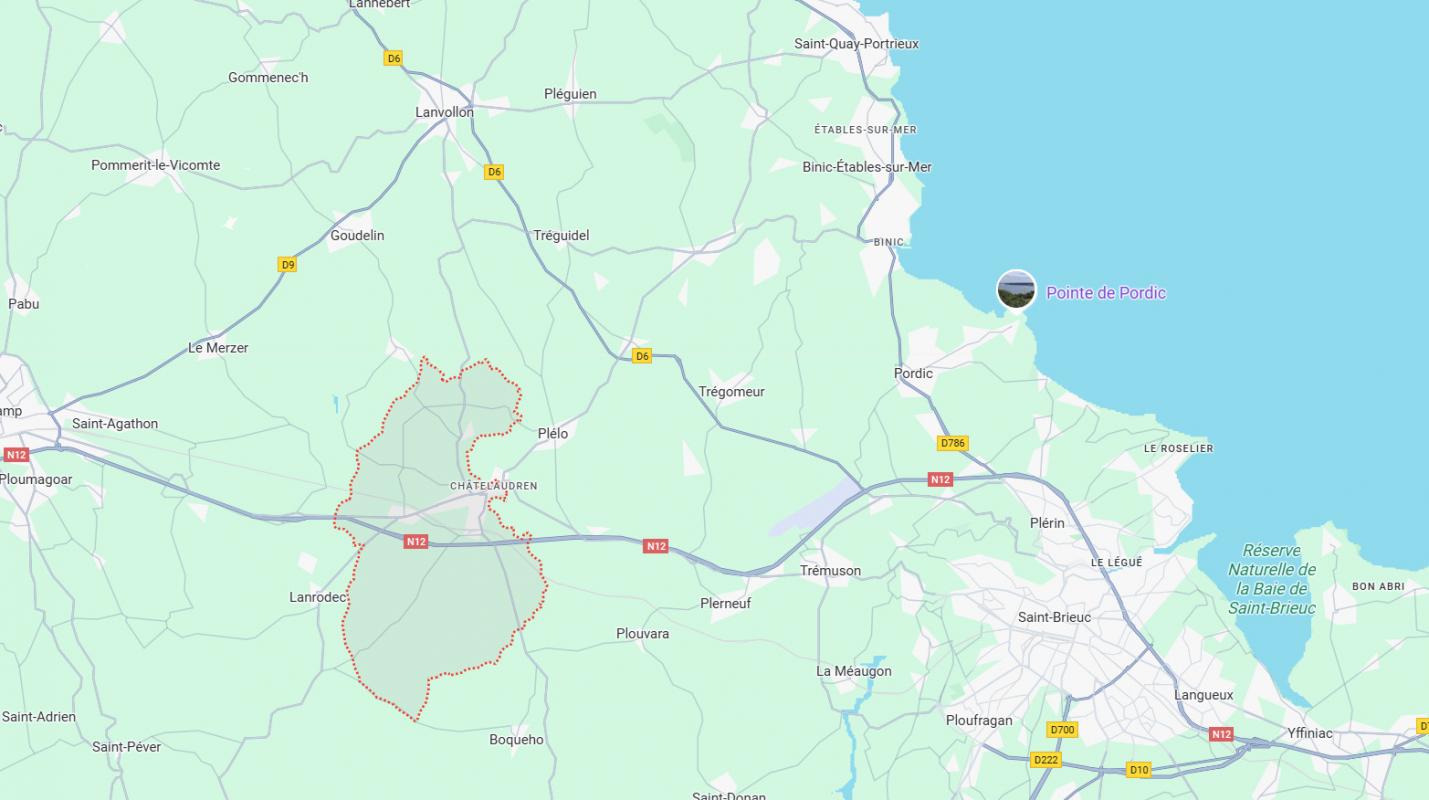Viewport: 1429px width, 800px height.
Task: Select the Châtelaudren label in highlighted area
Action: click(x=494, y=486)
